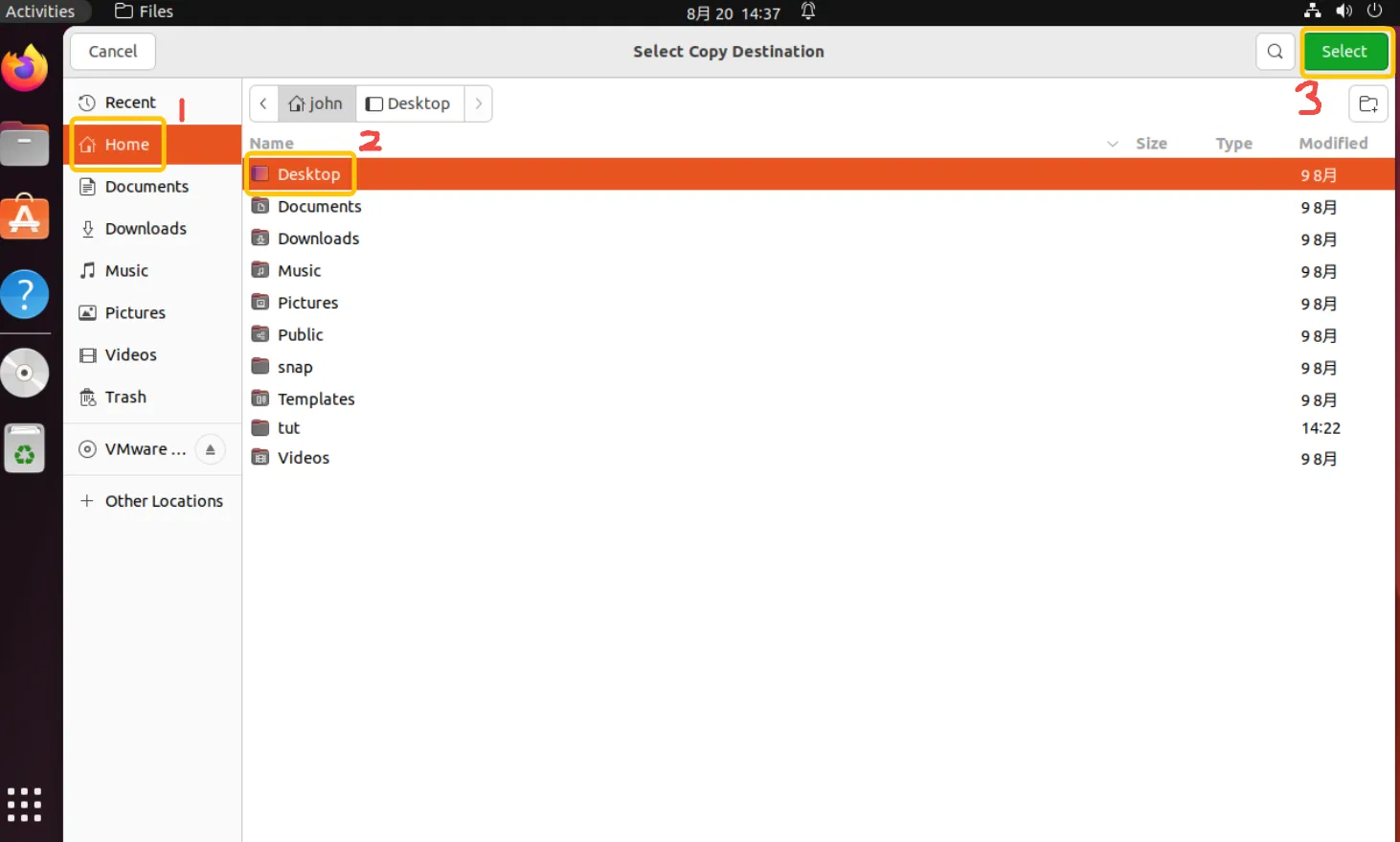Click the Music folder icon in the list
The height and width of the screenshot is (842, 1400).
(x=260, y=270)
